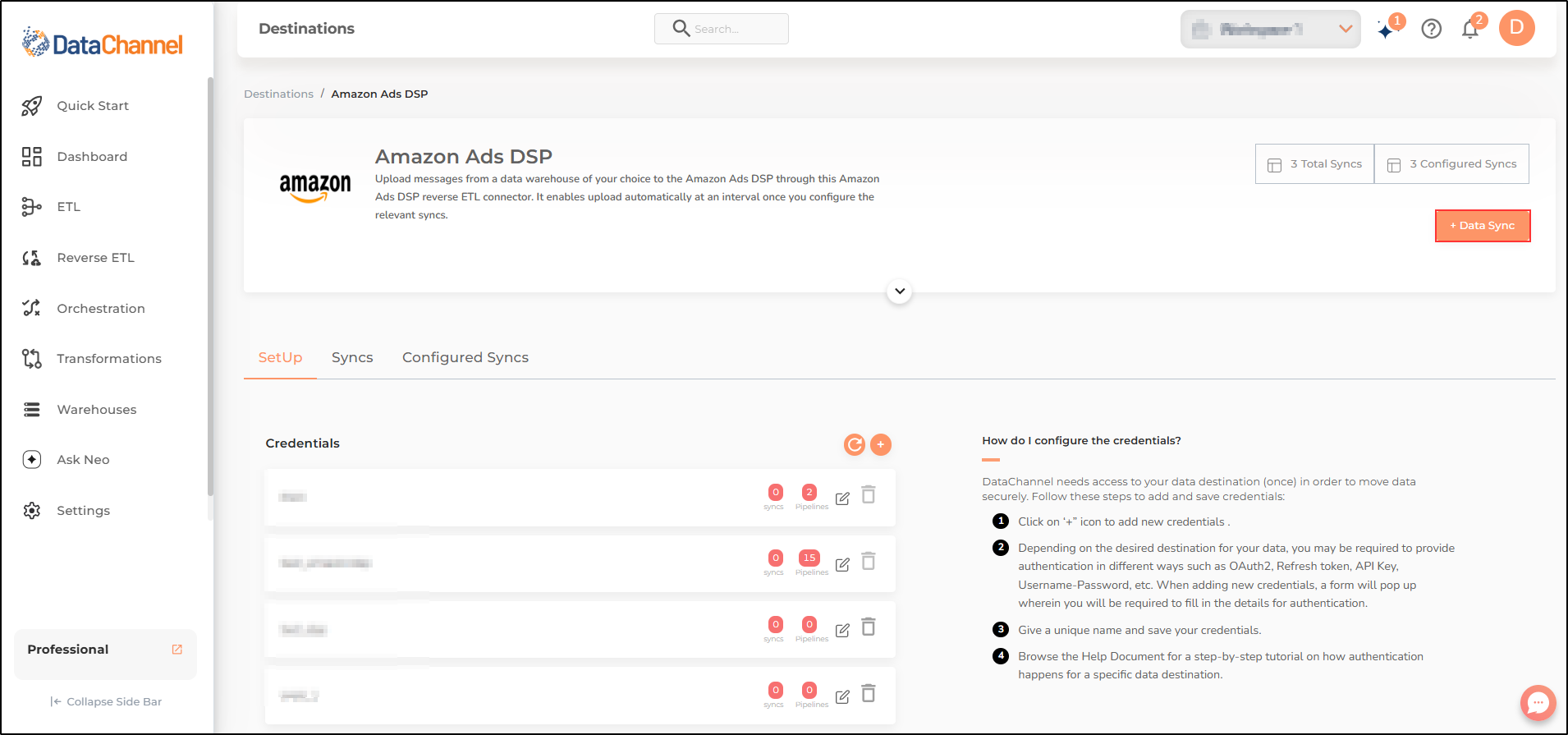The image size is (1568, 735).
Task: Click the 3 Total Syncs button
Action: pyautogui.click(x=1314, y=164)
